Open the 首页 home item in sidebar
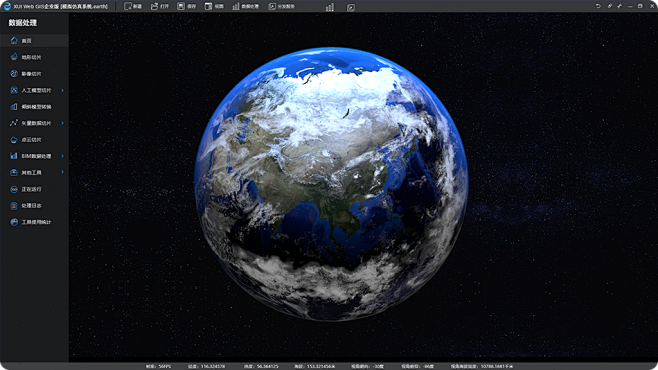 tap(34, 41)
